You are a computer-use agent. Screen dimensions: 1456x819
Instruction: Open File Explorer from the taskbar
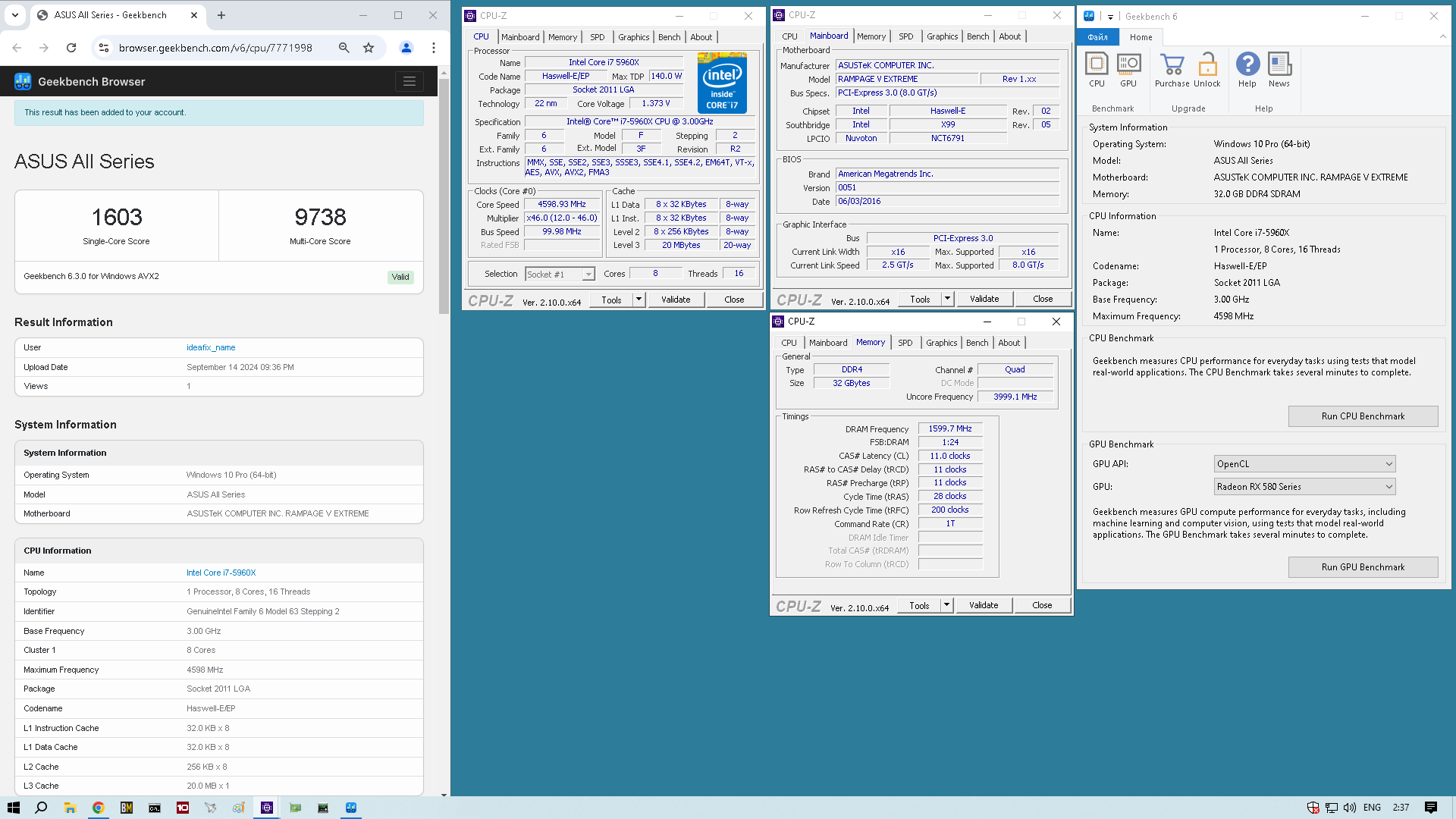pos(70,808)
